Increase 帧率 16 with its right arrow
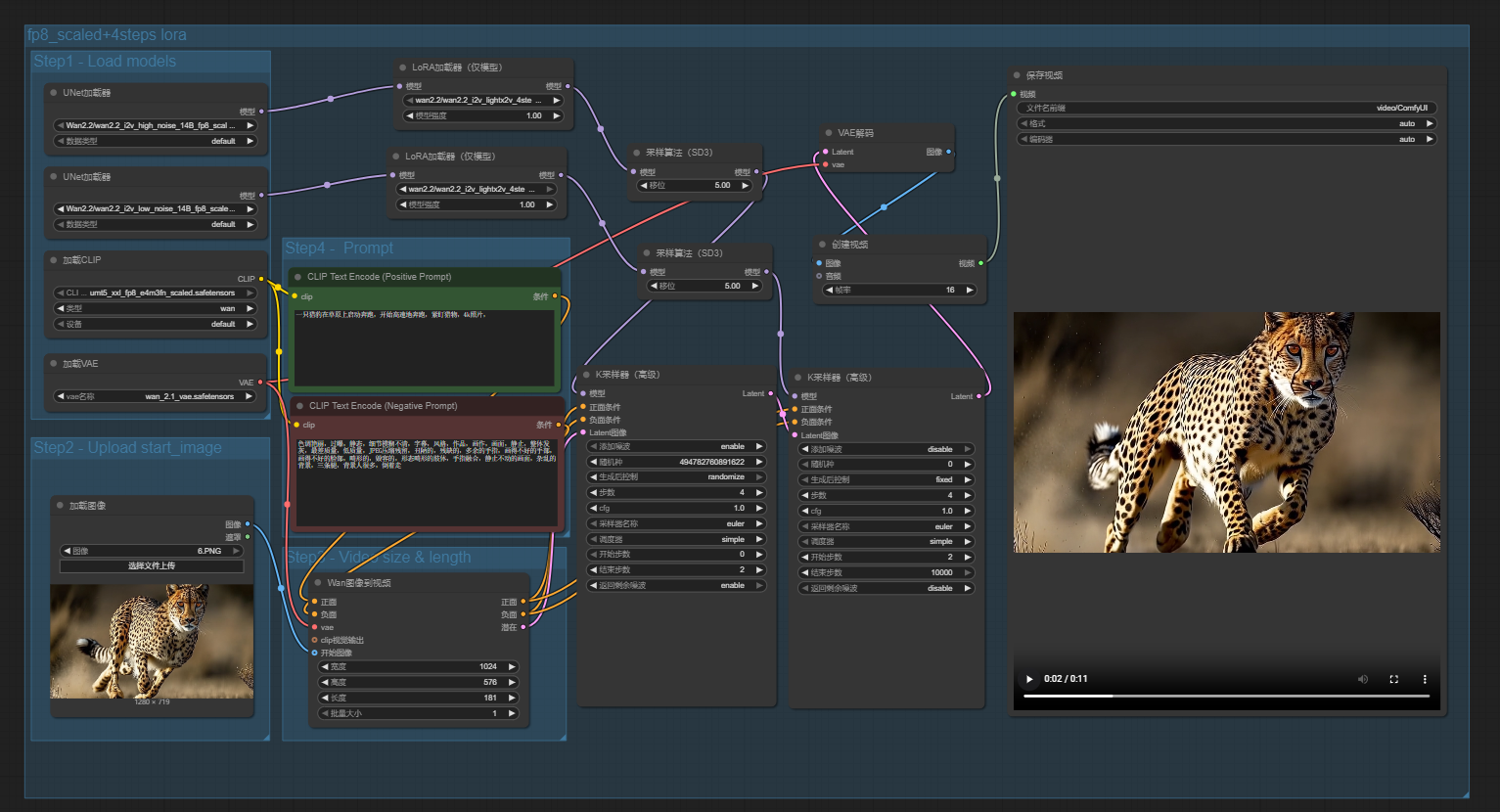The width and height of the screenshot is (1500, 812). [x=970, y=290]
